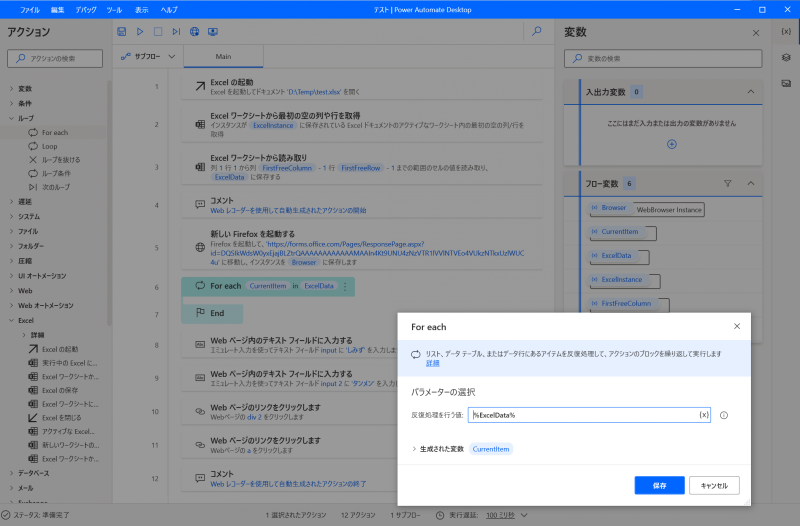Open the desktop recorder toolbar icon
This screenshot has height=526, width=800.
[x=213, y=32]
